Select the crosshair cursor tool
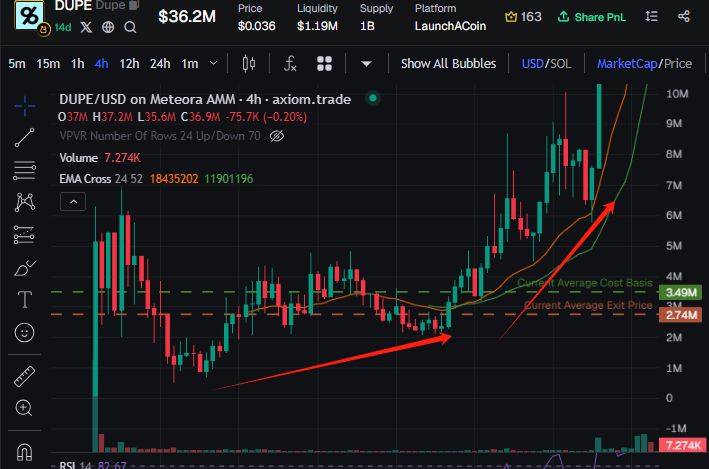 click(24, 106)
